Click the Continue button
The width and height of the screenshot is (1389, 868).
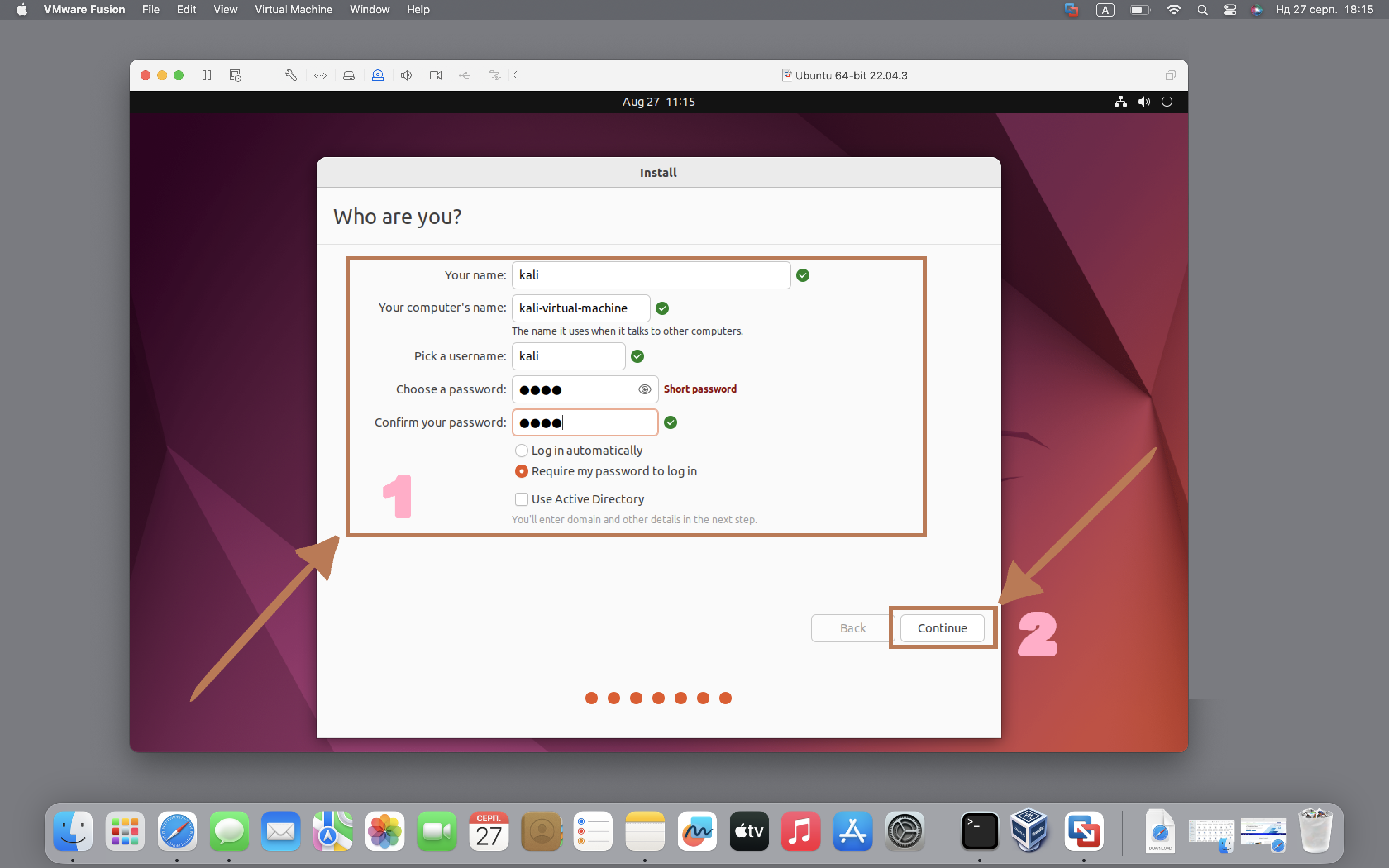click(x=942, y=628)
